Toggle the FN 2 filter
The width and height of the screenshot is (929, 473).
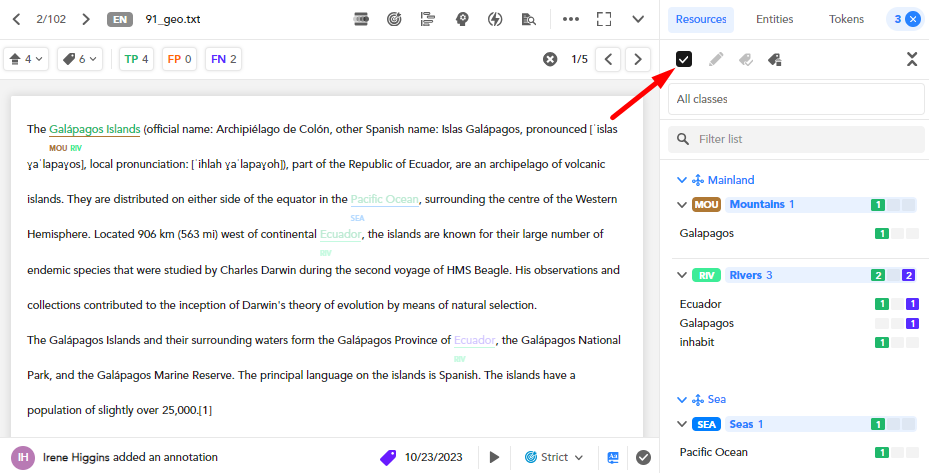tap(223, 59)
